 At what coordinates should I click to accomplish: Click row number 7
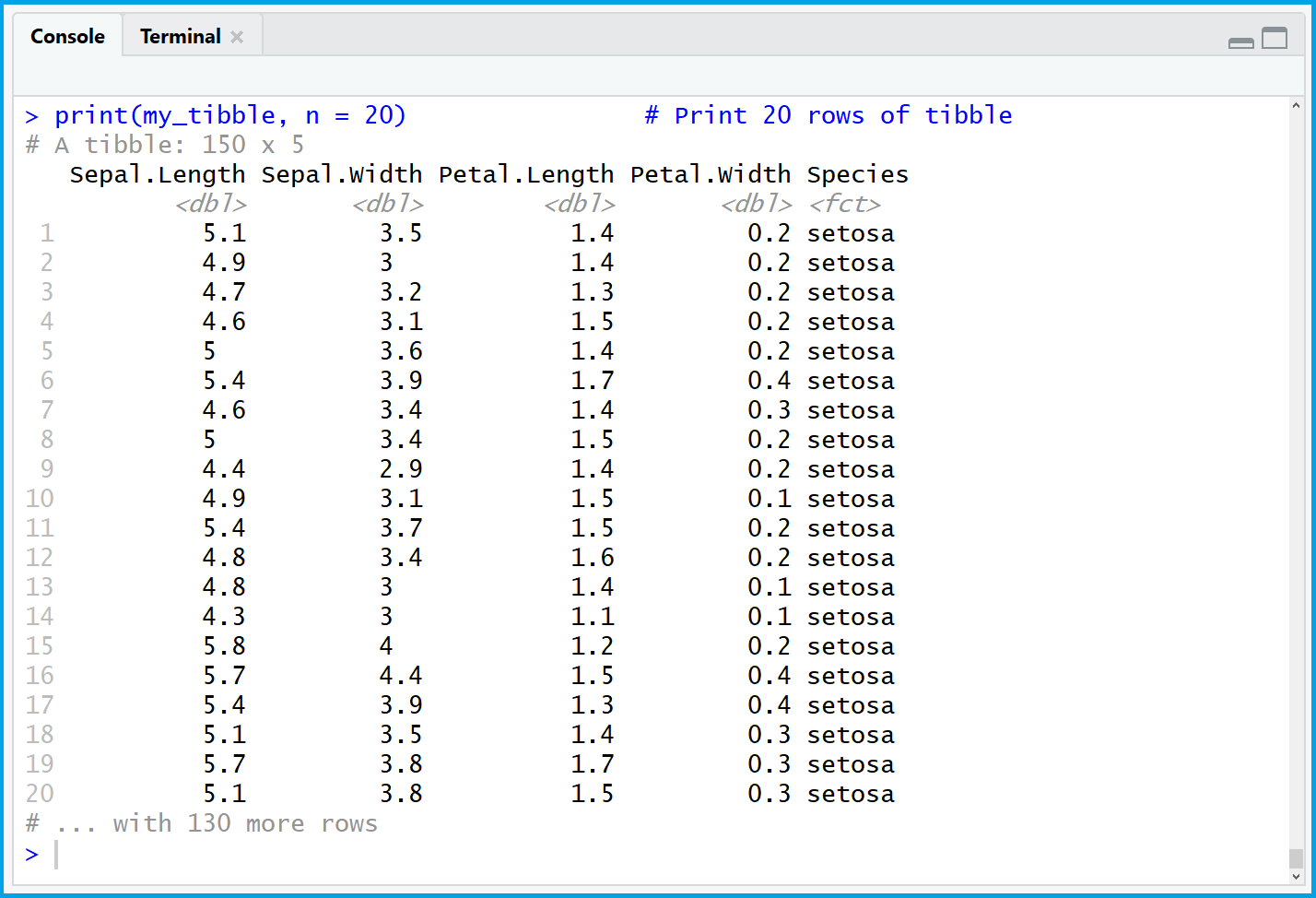click(x=47, y=410)
